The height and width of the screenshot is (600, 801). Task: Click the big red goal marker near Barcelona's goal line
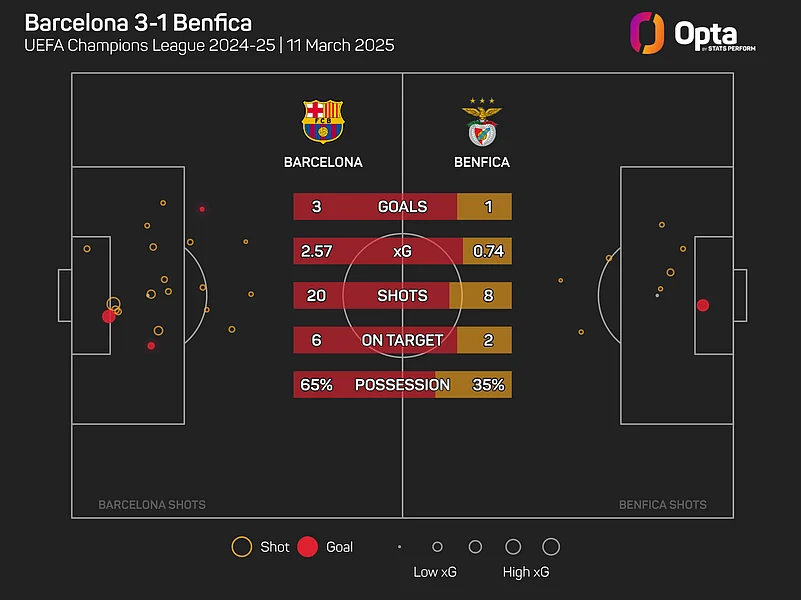[x=108, y=316]
